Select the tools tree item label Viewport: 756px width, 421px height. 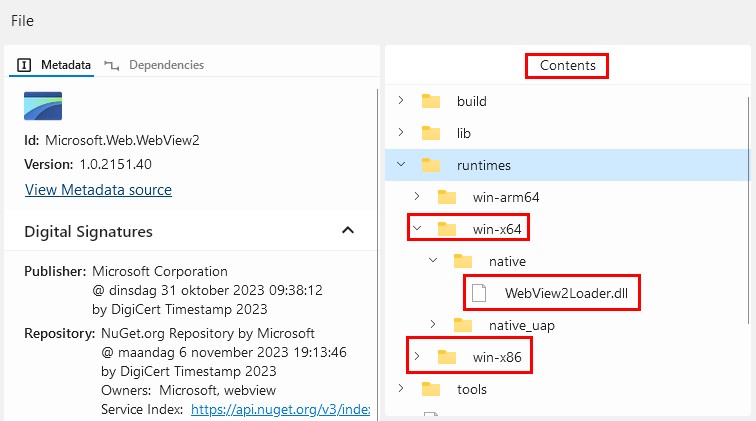point(472,389)
